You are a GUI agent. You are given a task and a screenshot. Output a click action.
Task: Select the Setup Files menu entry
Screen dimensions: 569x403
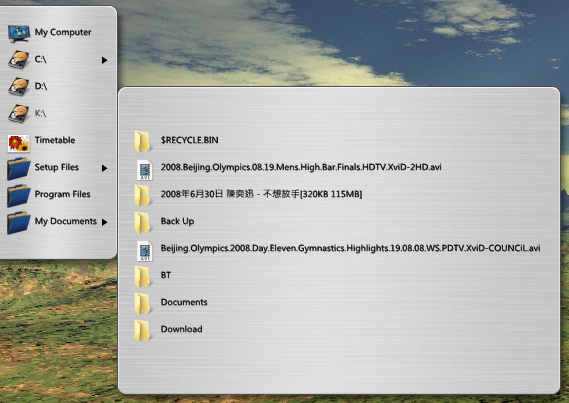[58, 168]
